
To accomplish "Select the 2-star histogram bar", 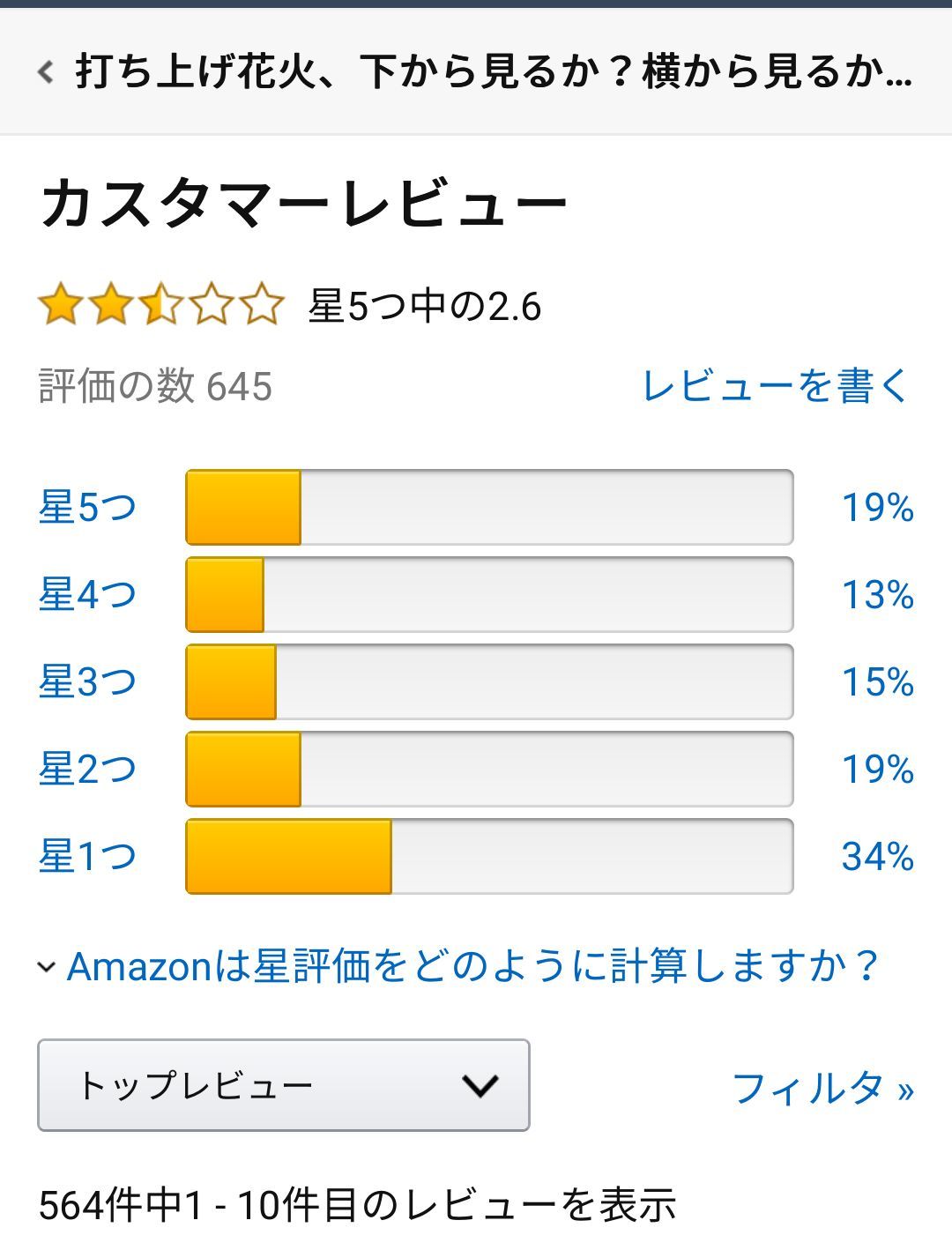I will coord(489,769).
